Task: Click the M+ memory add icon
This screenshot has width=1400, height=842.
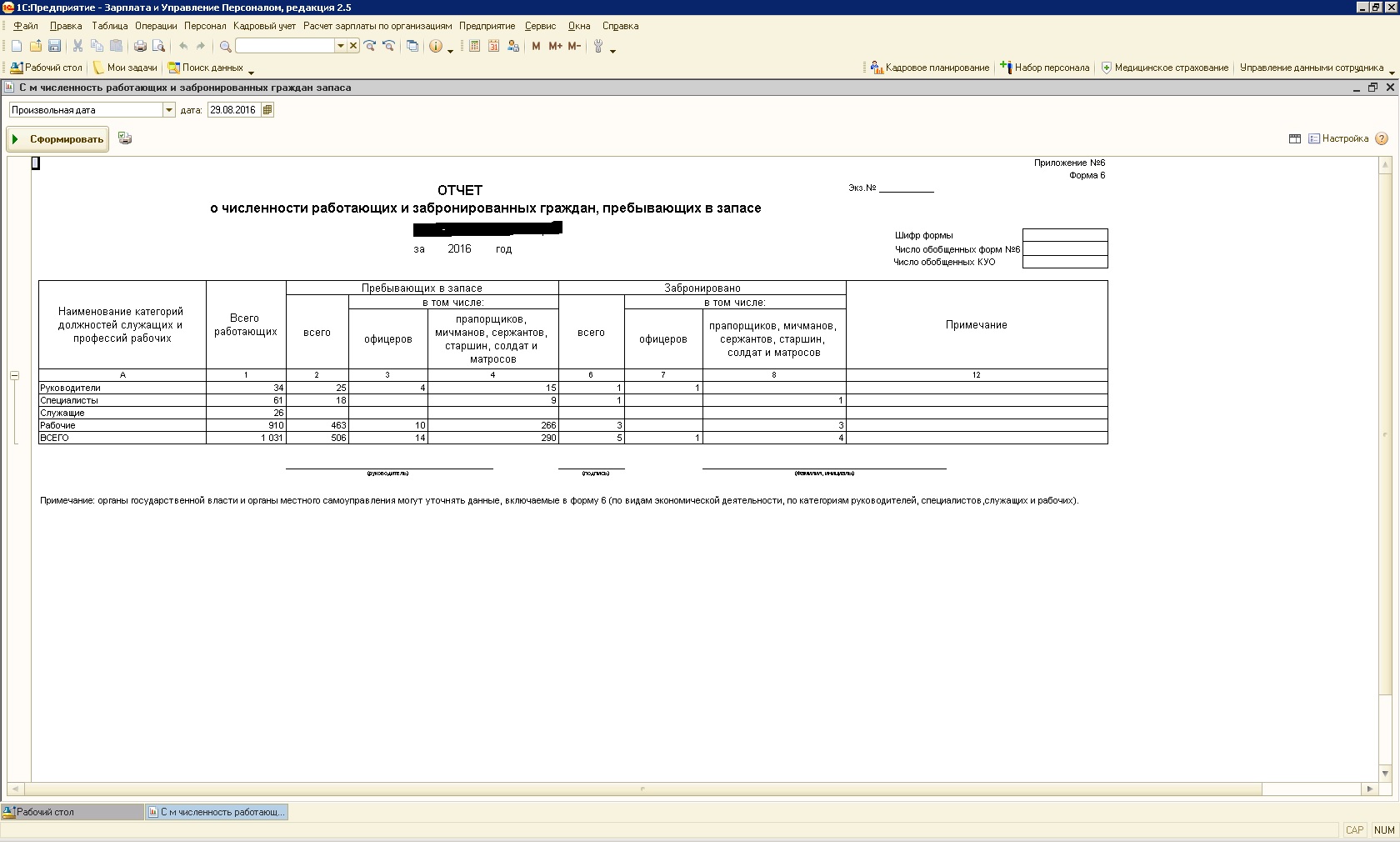Action: [x=555, y=47]
